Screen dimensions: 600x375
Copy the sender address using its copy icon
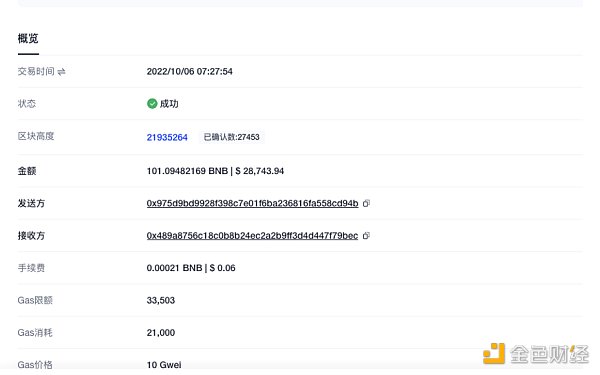coord(366,203)
